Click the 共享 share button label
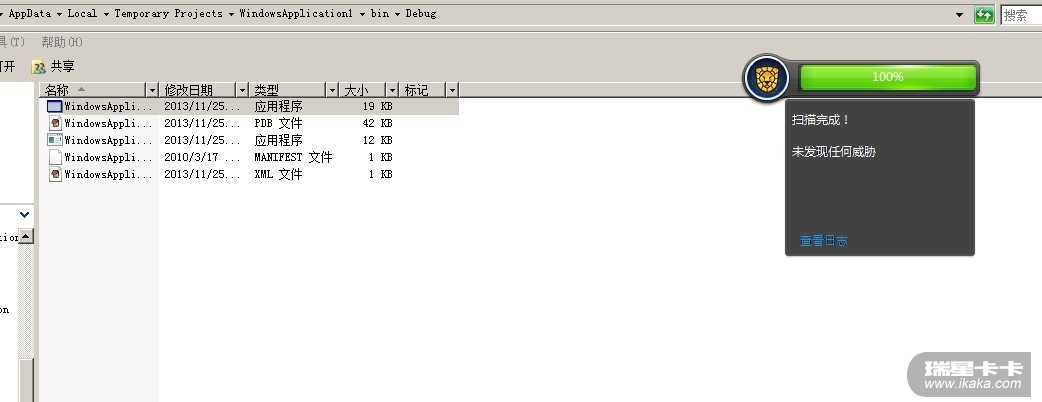The width and height of the screenshot is (1042, 402). [x=62, y=66]
